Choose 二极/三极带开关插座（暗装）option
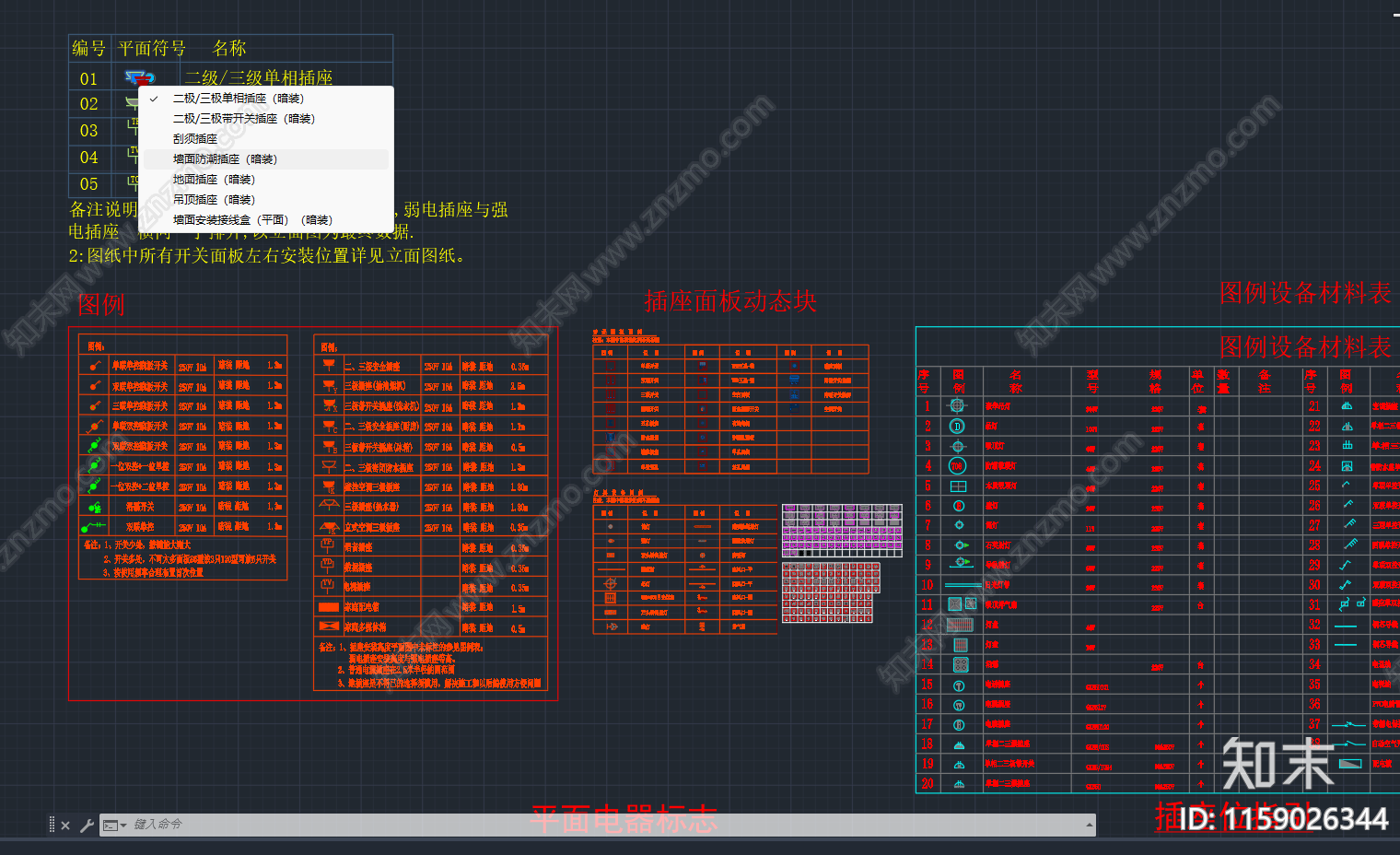 [265, 119]
